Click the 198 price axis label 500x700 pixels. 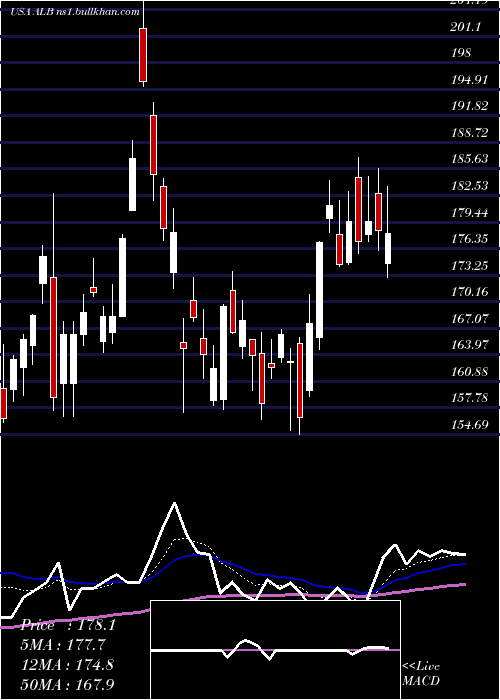coord(461,53)
